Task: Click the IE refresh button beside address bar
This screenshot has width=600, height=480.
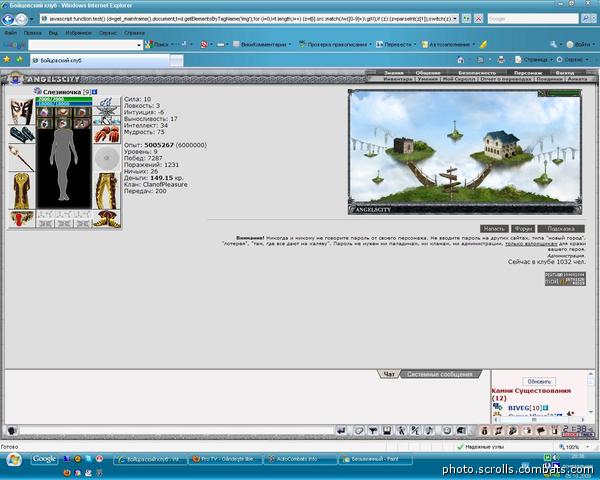Action: [466, 18]
